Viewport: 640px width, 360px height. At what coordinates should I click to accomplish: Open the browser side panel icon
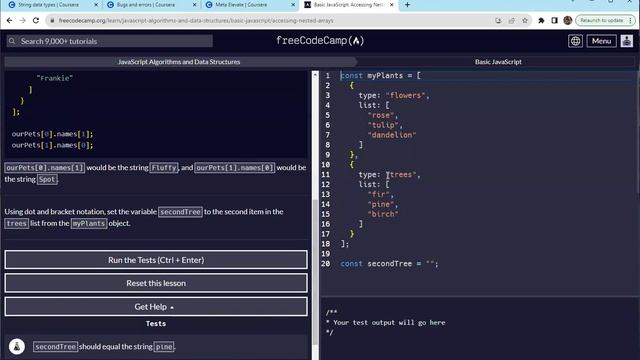pos(554,20)
